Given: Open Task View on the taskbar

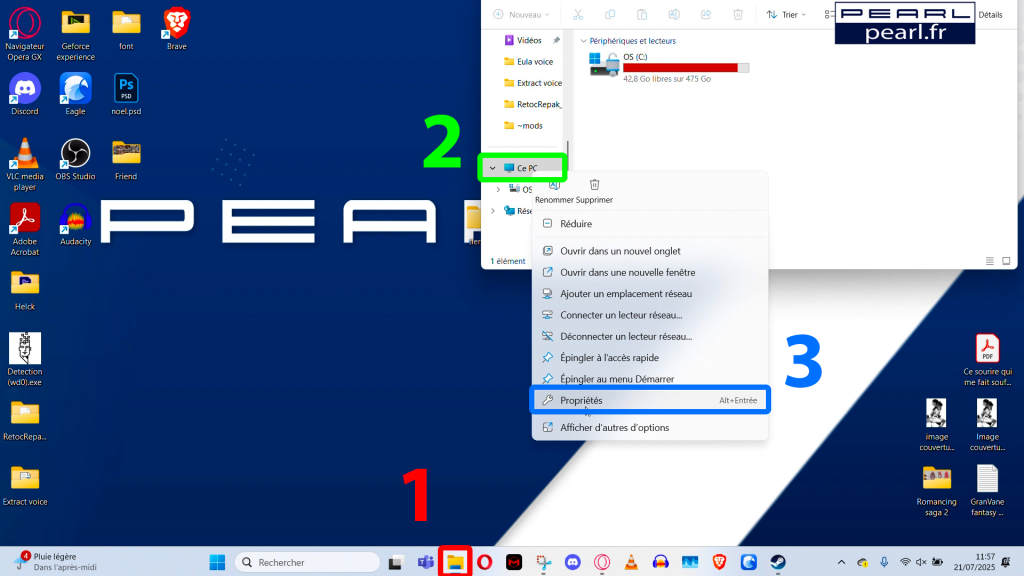Looking at the screenshot, I should [x=396, y=562].
